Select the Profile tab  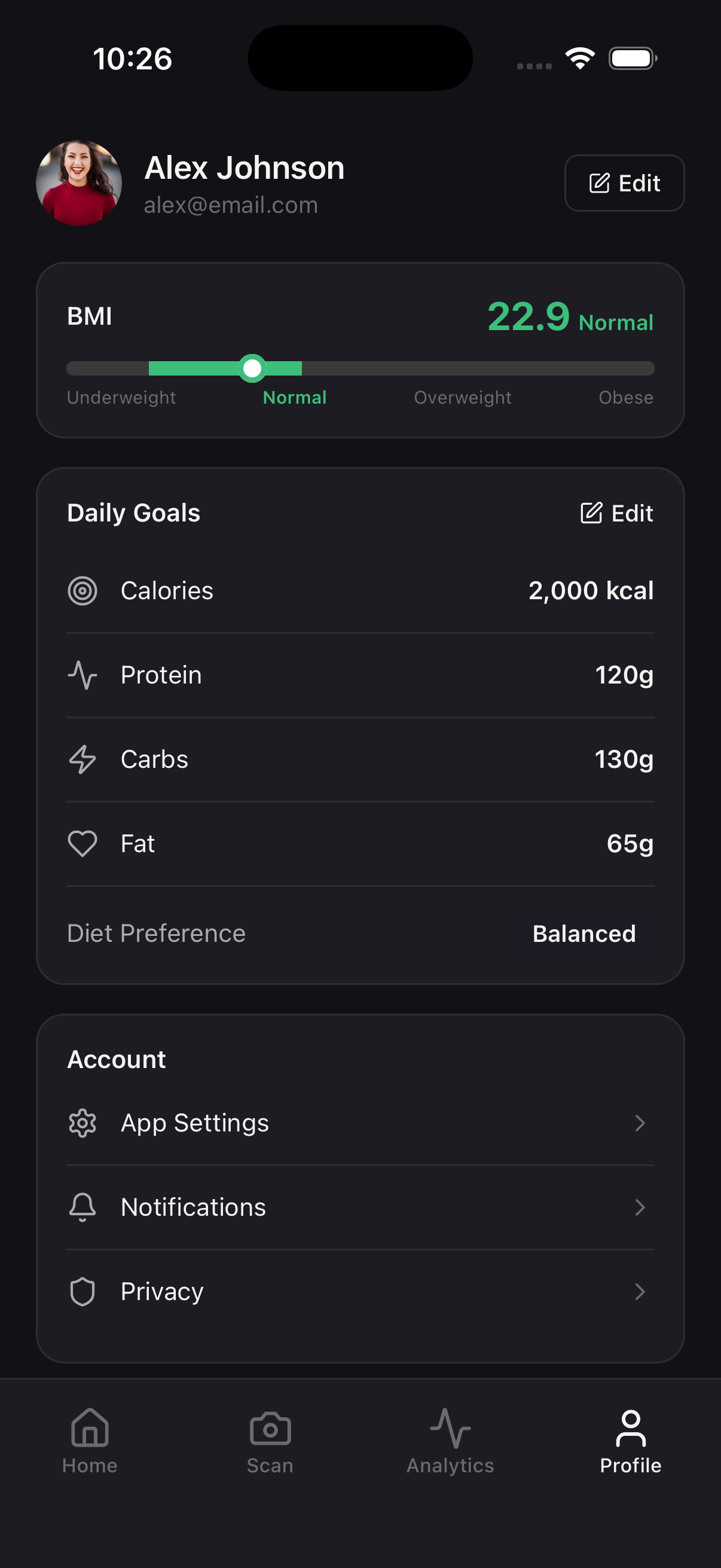click(630, 1440)
